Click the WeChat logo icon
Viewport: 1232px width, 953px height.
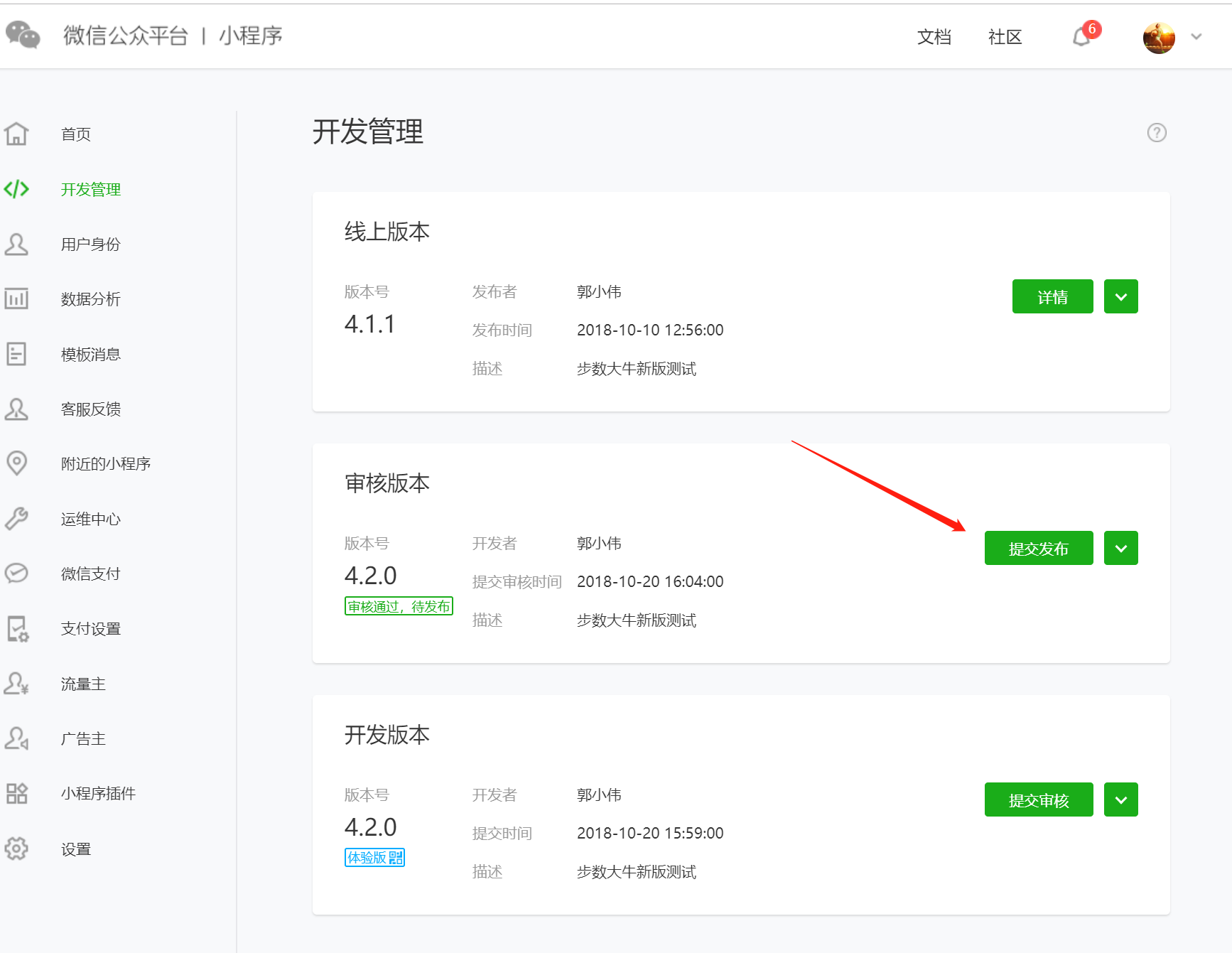[x=23, y=35]
